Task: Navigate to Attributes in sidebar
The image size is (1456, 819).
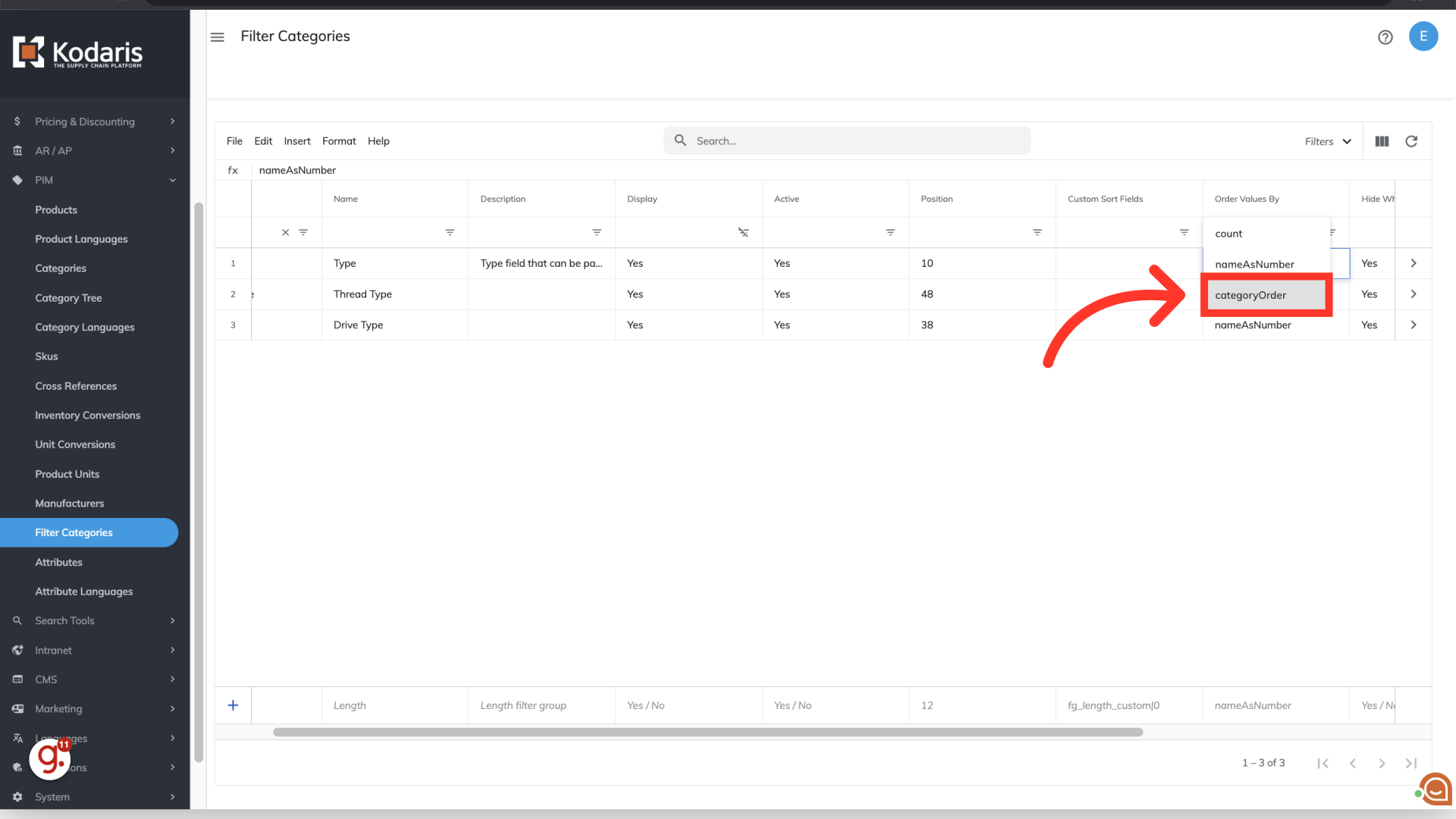Action: 58,562
